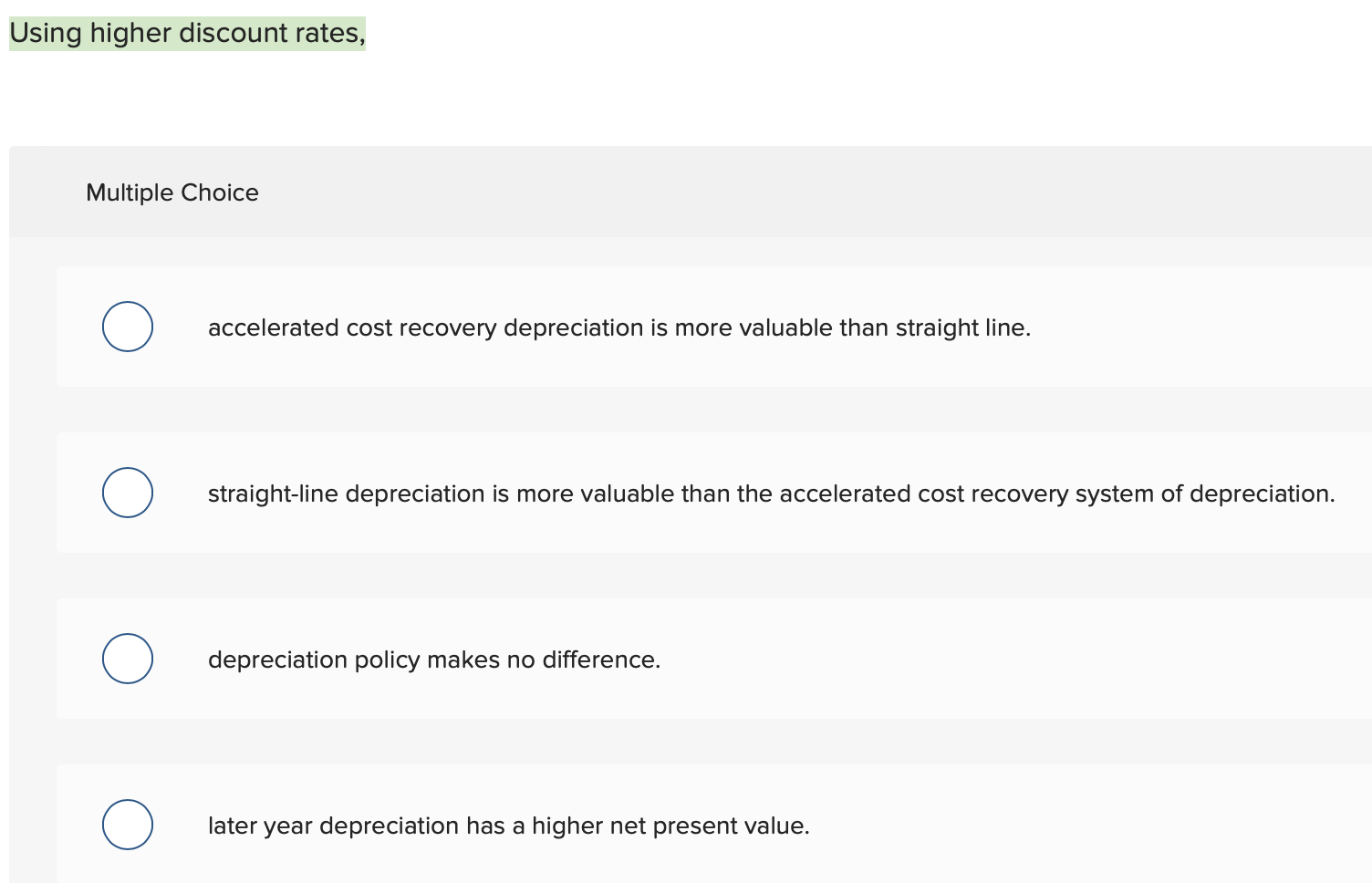This screenshot has width=1372, height=883.
Task: Click the answer text about accelerated cost recovery
Action: (619, 327)
